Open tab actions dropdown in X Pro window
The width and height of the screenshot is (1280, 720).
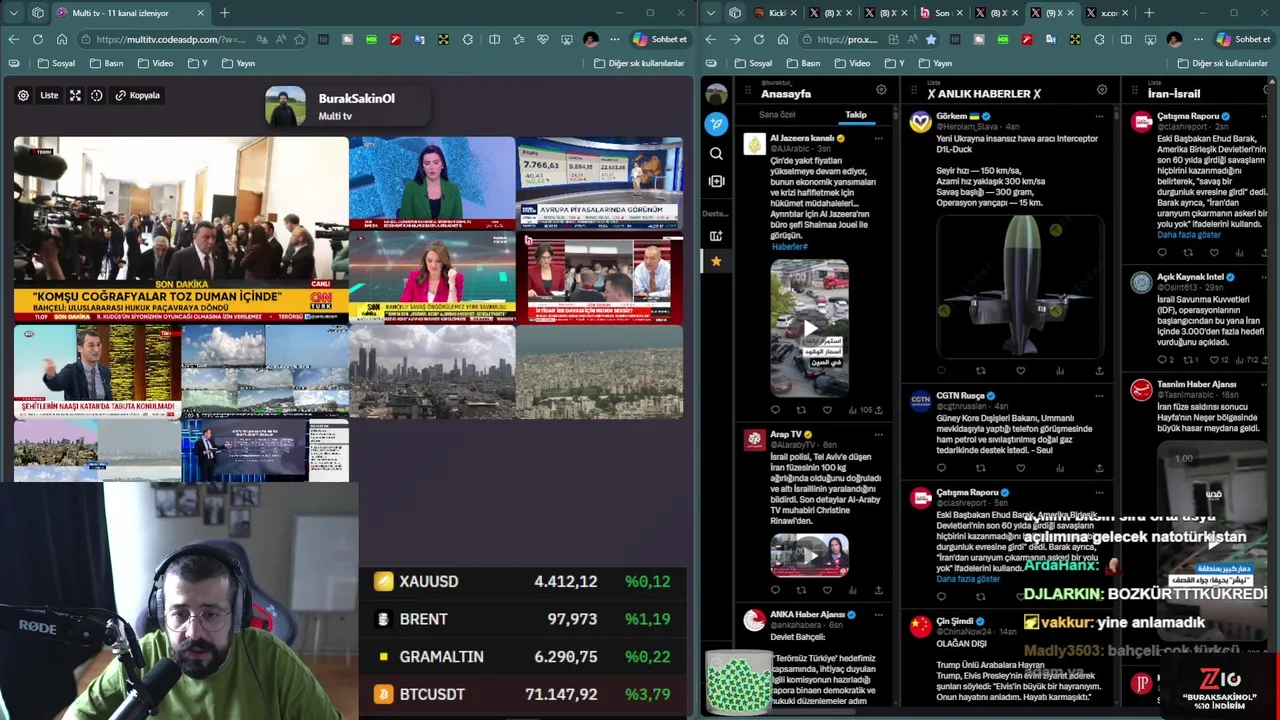pos(710,13)
